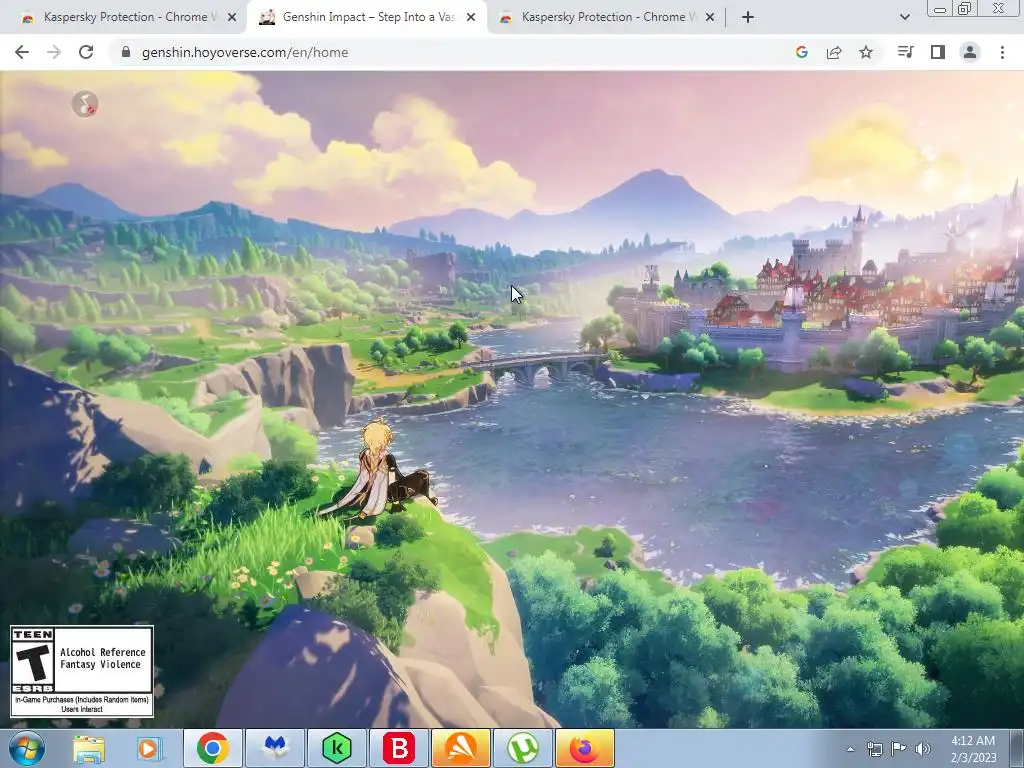Restore down the Chrome window

coord(965,8)
